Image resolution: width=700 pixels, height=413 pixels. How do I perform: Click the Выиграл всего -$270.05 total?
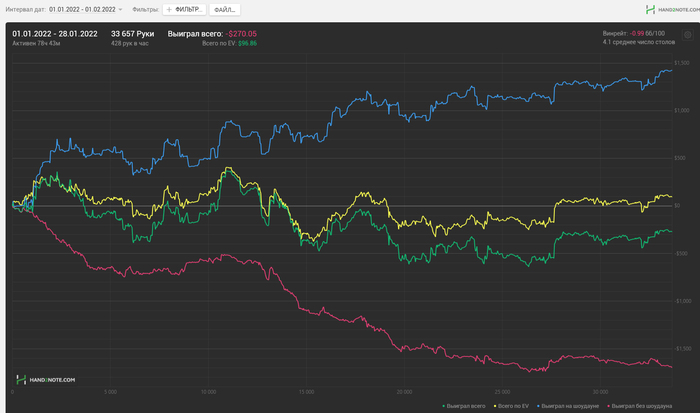click(212, 34)
